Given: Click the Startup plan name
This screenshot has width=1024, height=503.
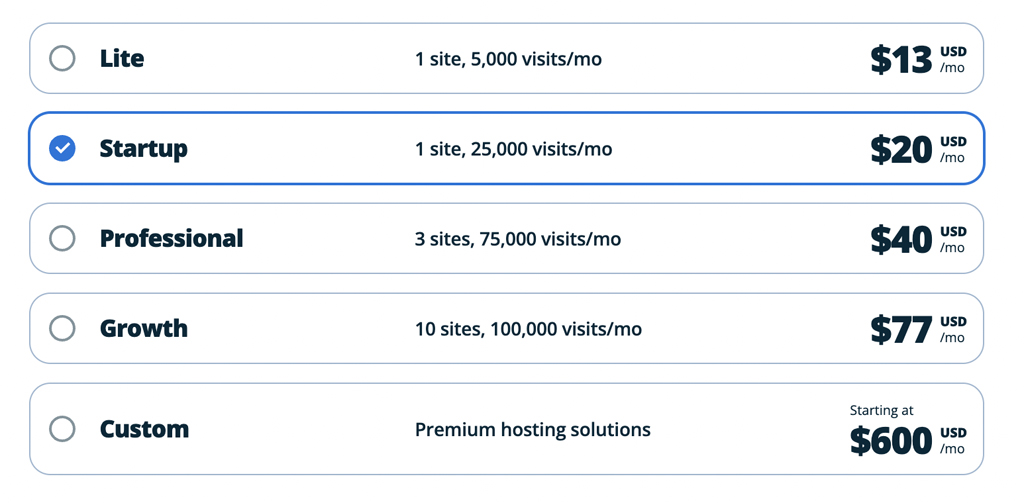Looking at the screenshot, I should tap(143, 149).
